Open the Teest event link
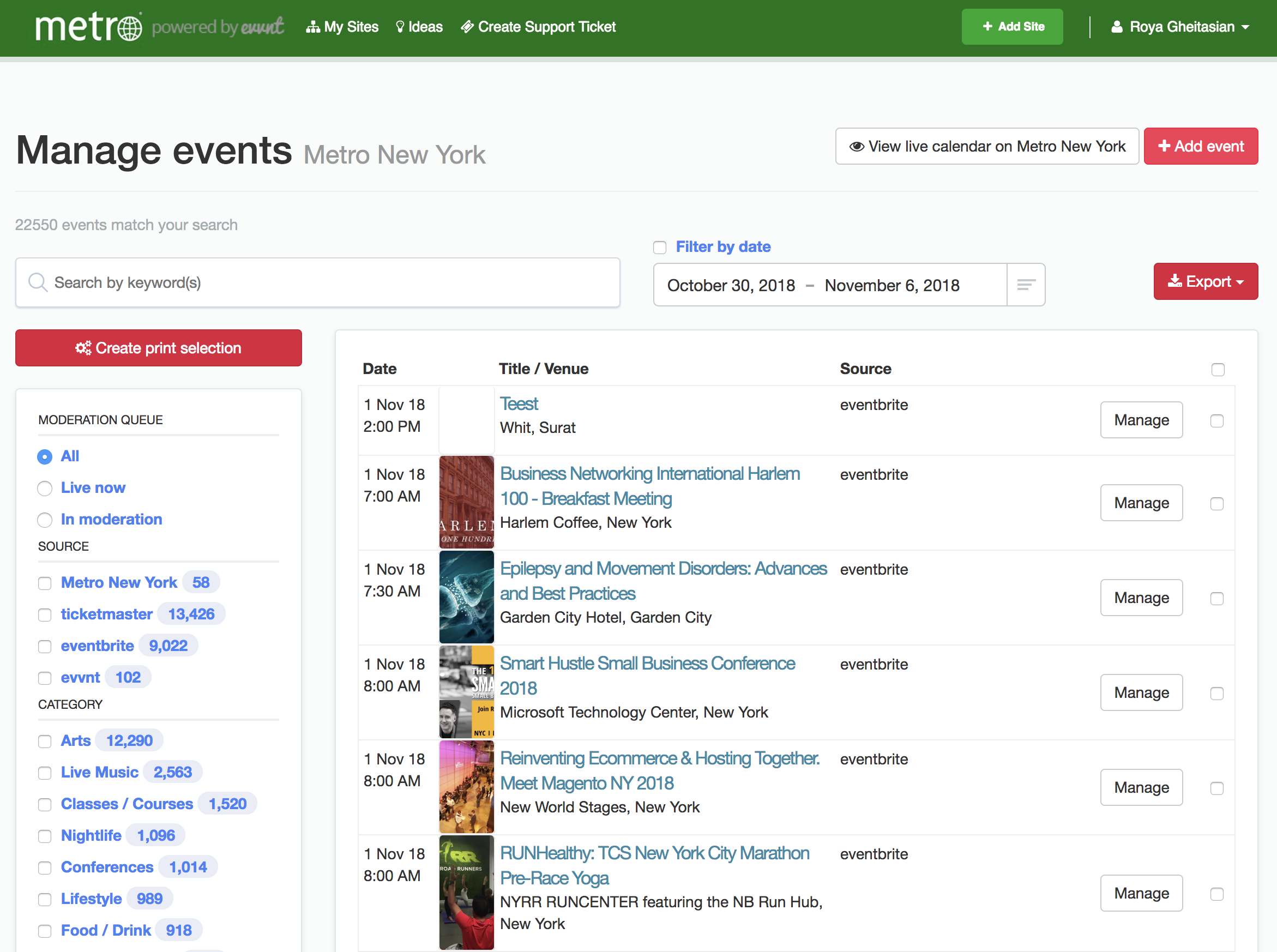The height and width of the screenshot is (952, 1277). tap(519, 403)
